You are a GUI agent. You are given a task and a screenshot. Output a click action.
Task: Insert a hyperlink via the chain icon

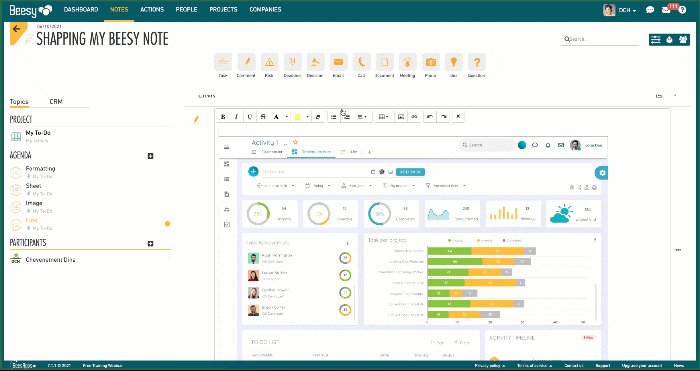(x=414, y=117)
